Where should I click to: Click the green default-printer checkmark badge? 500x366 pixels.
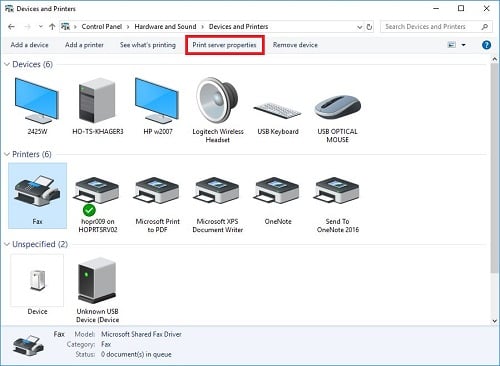(x=89, y=210)
